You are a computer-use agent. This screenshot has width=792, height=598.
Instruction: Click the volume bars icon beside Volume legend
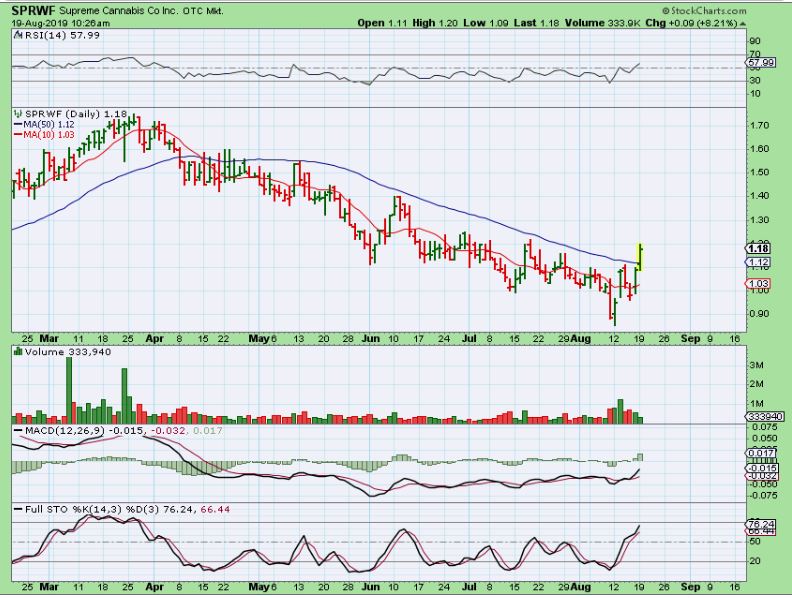pyautogui.click(x=18, y=352)
